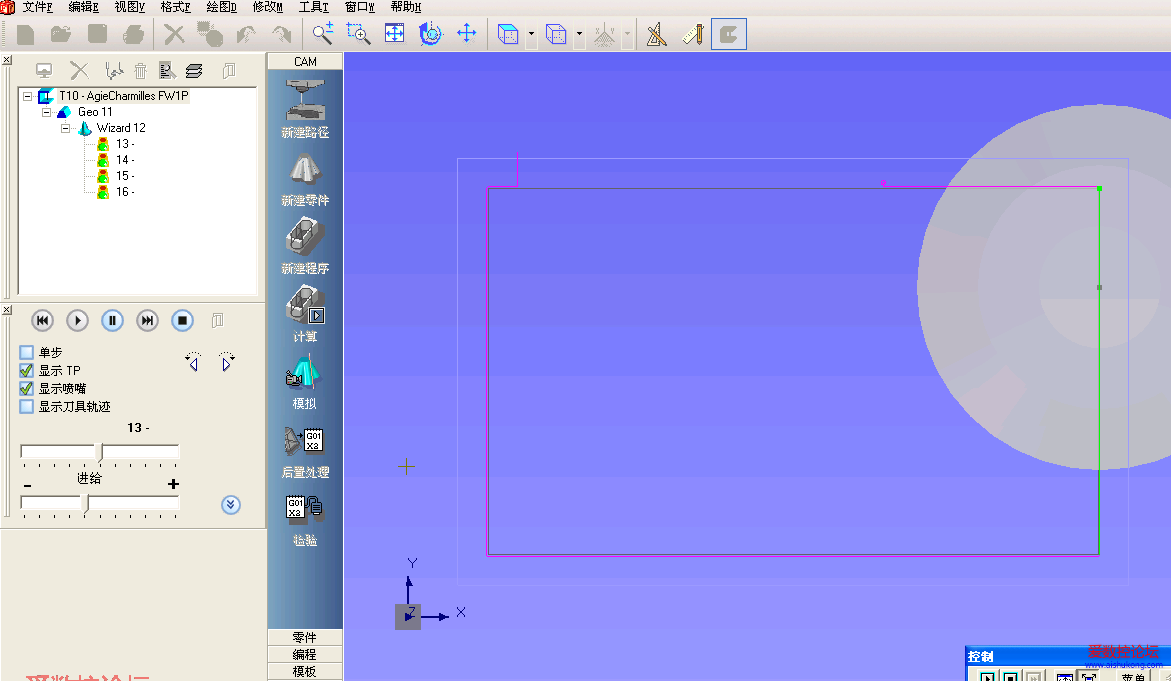This screenshot has width=1171, height=681.
Task: Open the 文件 File menu
Action: point(37,7)
